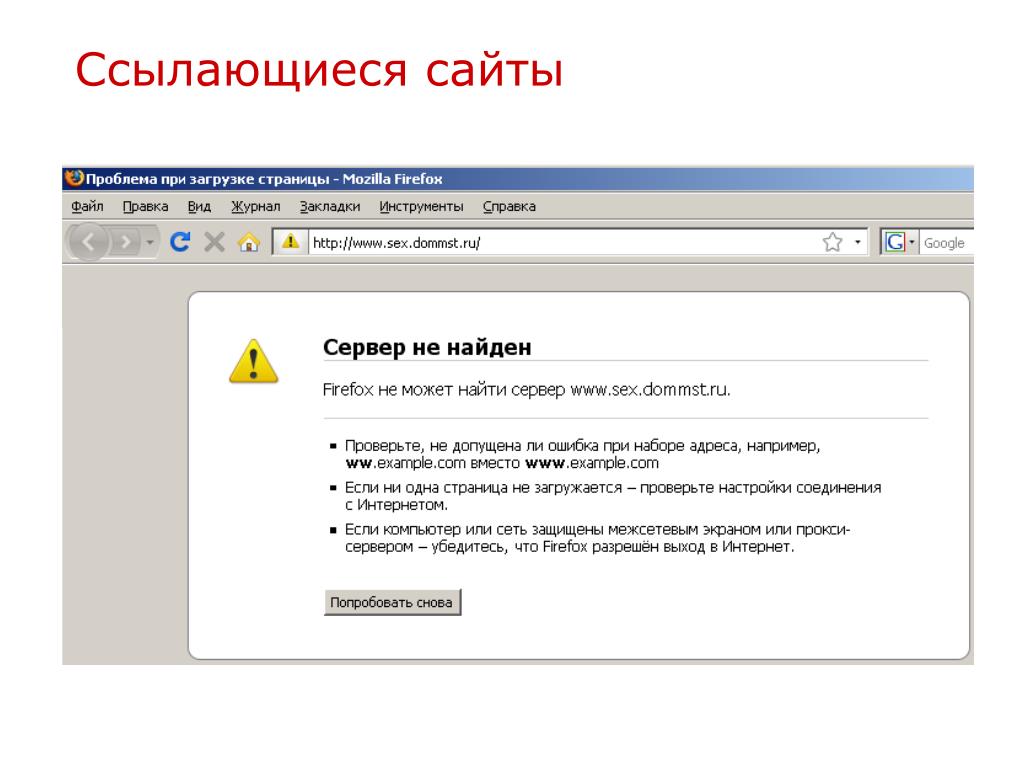Screen dimensions: 1024x768
Task: Click the Firefox logo in the title bar
Action: (x=74, y=178)
